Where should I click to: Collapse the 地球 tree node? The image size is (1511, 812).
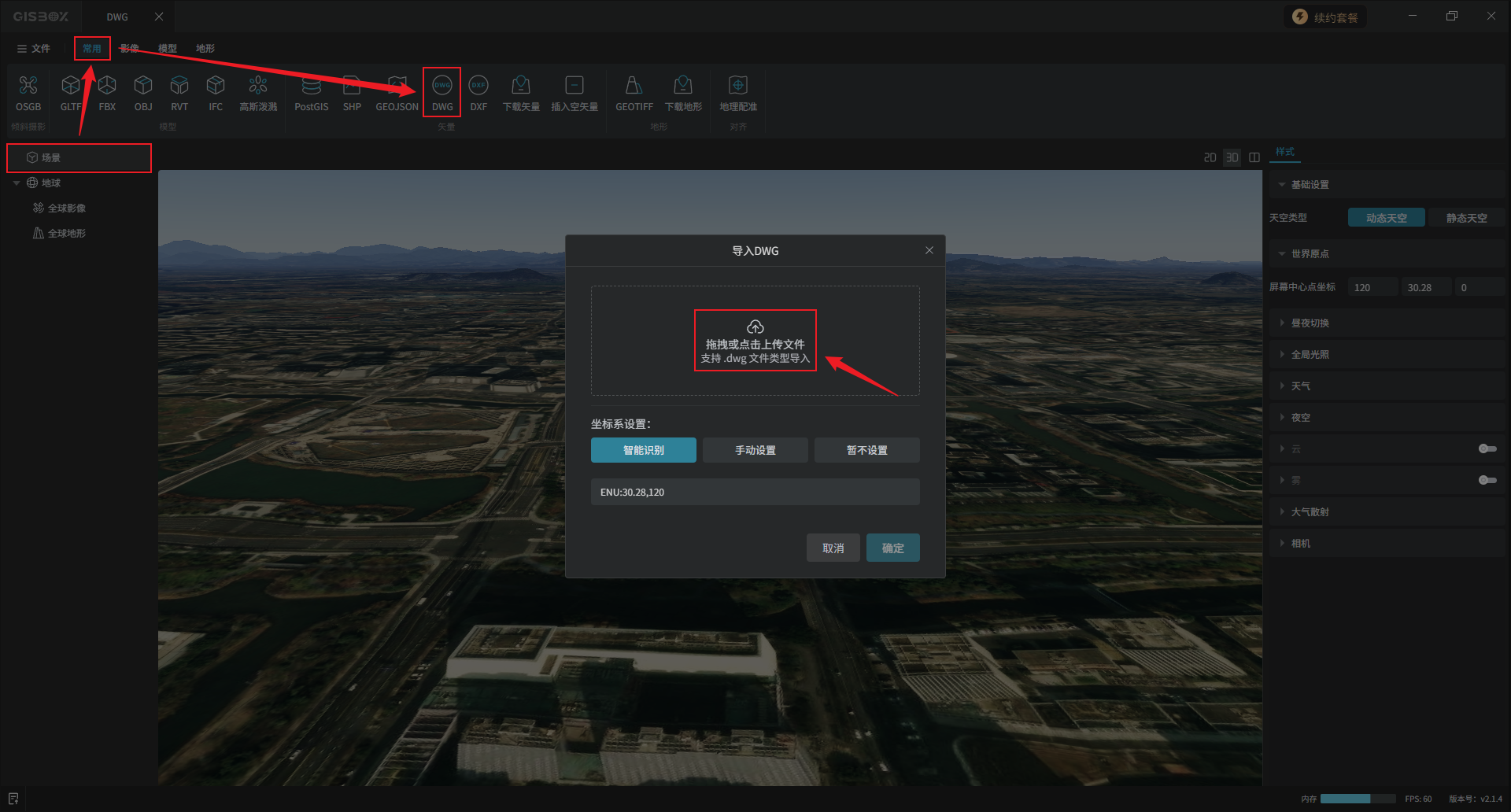coord(17,183)
